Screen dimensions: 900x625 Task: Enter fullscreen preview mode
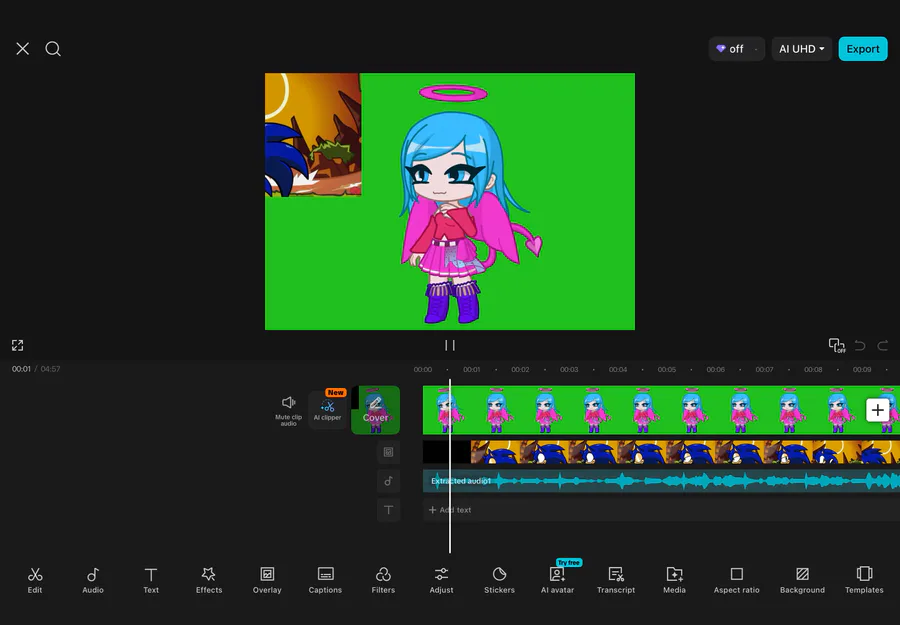pos(17,345)
